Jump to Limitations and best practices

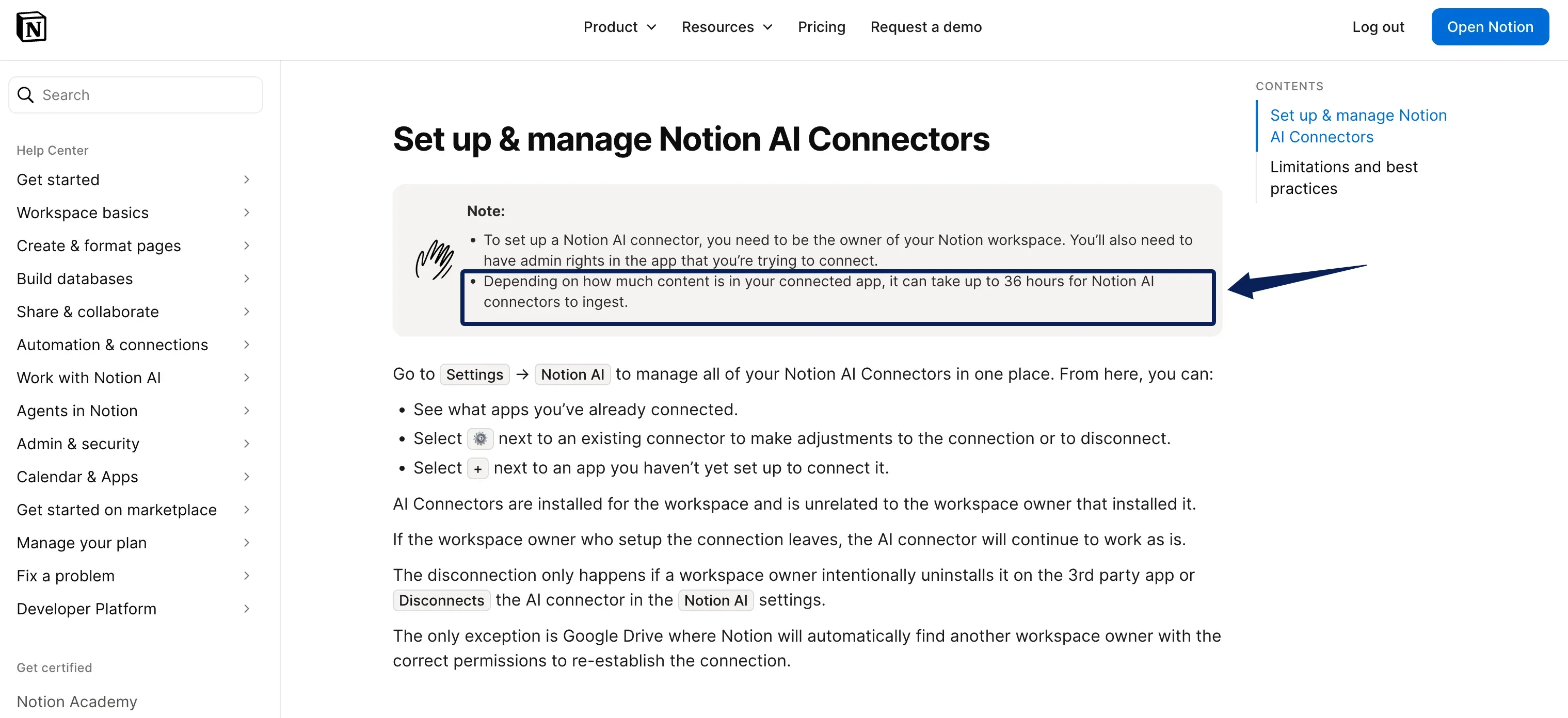coord(1343,177)
